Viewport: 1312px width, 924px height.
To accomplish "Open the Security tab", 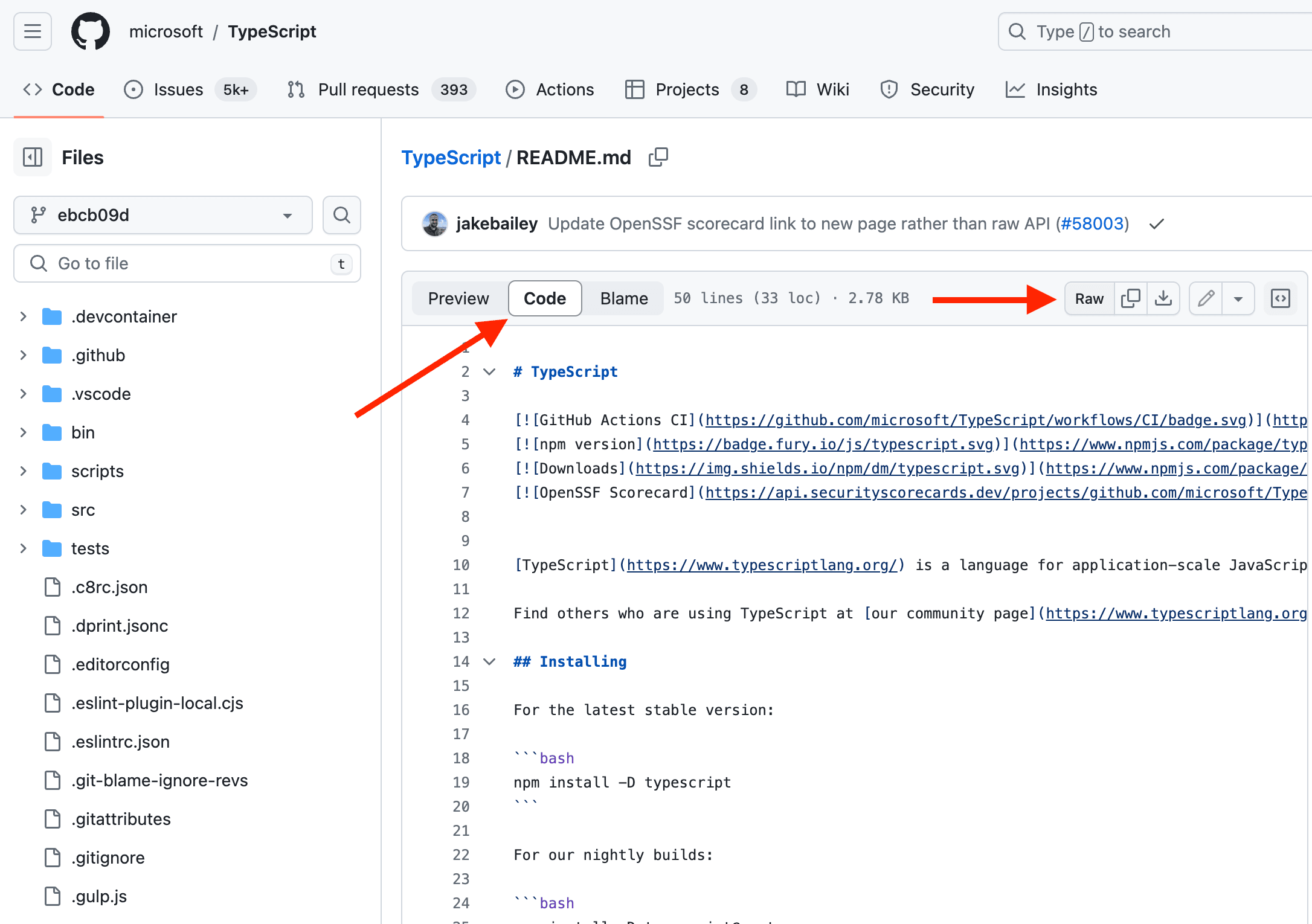I will (927, 89).
